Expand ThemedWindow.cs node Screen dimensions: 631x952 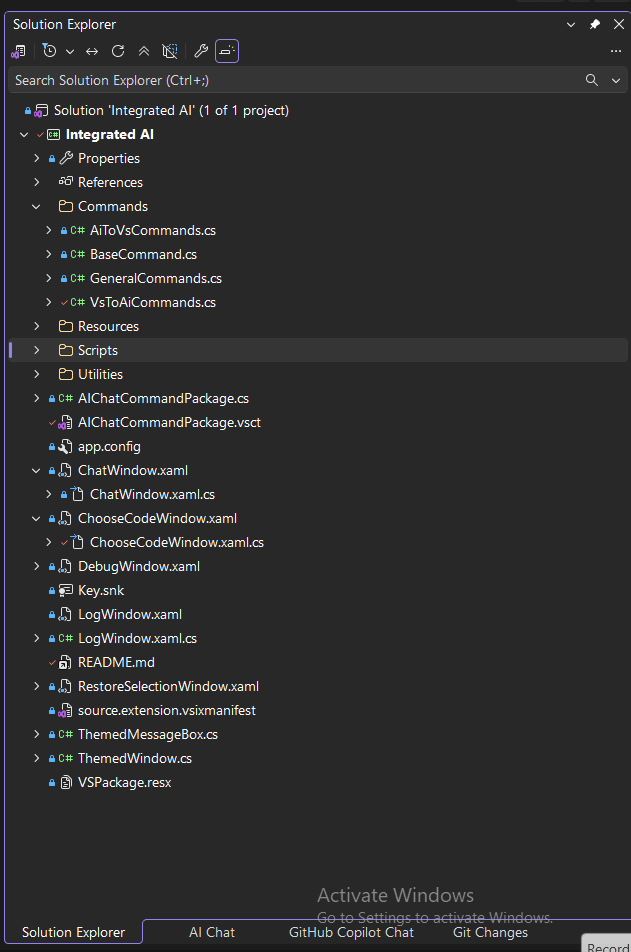coord(36,758)
